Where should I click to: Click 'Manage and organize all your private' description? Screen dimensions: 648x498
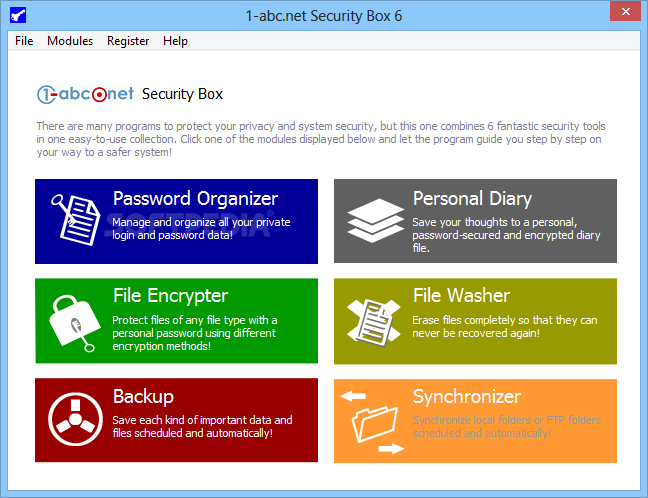click(x=201, y=229)
